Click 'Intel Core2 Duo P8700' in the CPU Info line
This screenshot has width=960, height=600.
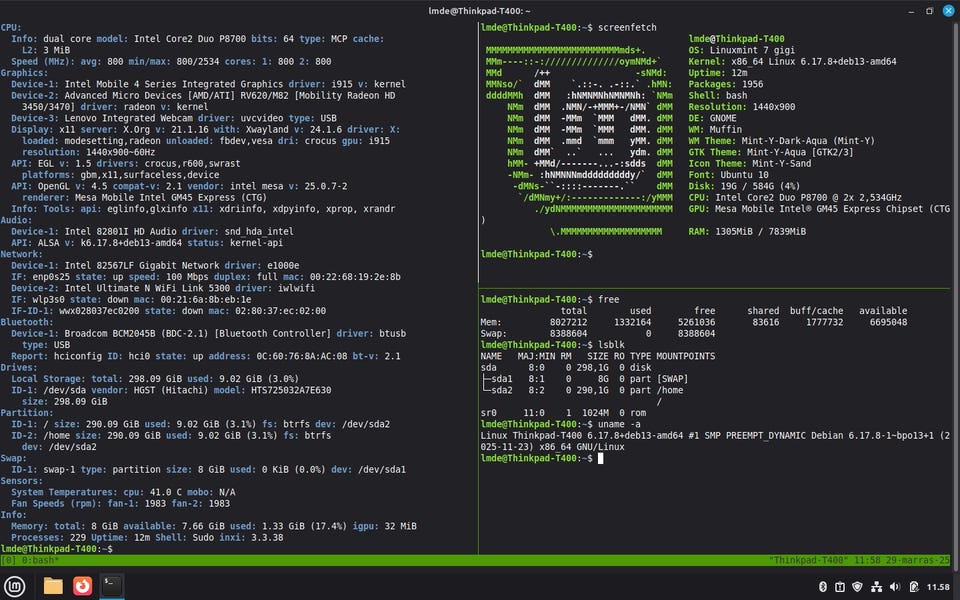point(190,39)
